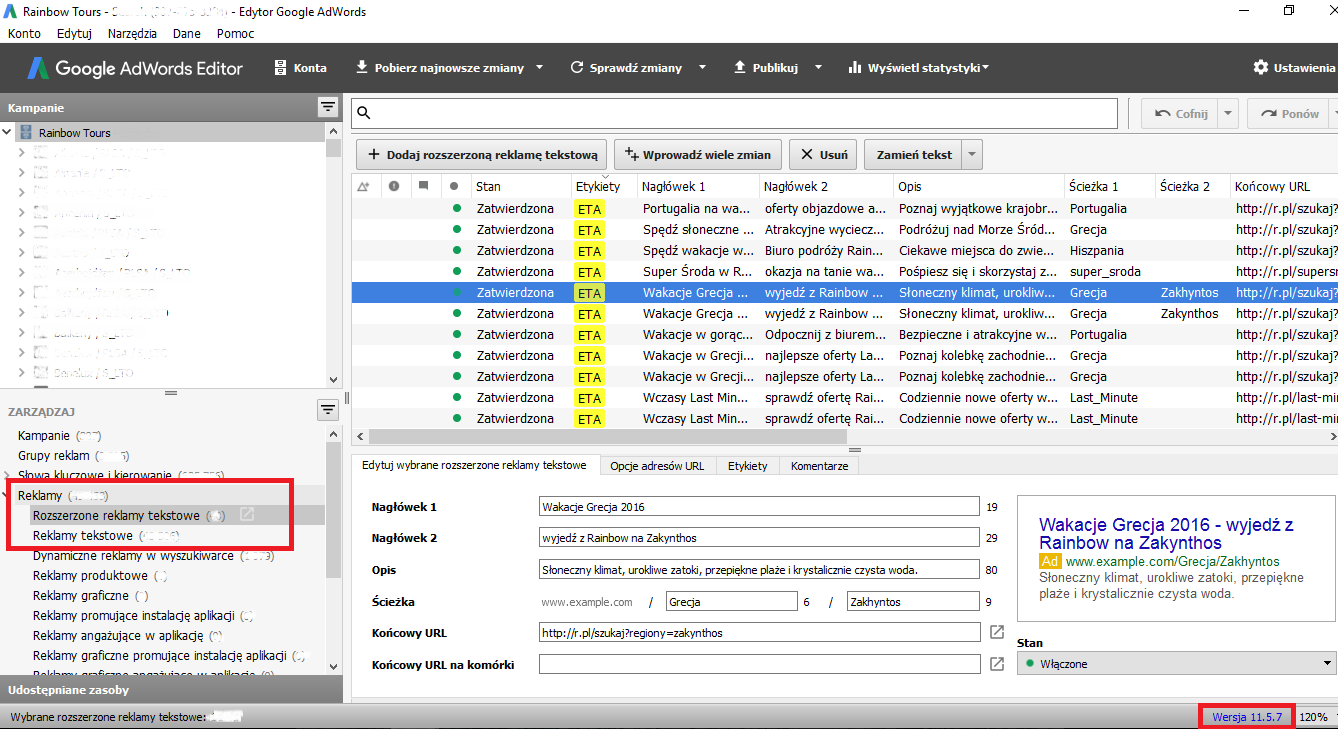Open pop-out icon beside Rozszerzone reklamy tekstowe

[x=246, y=515]
